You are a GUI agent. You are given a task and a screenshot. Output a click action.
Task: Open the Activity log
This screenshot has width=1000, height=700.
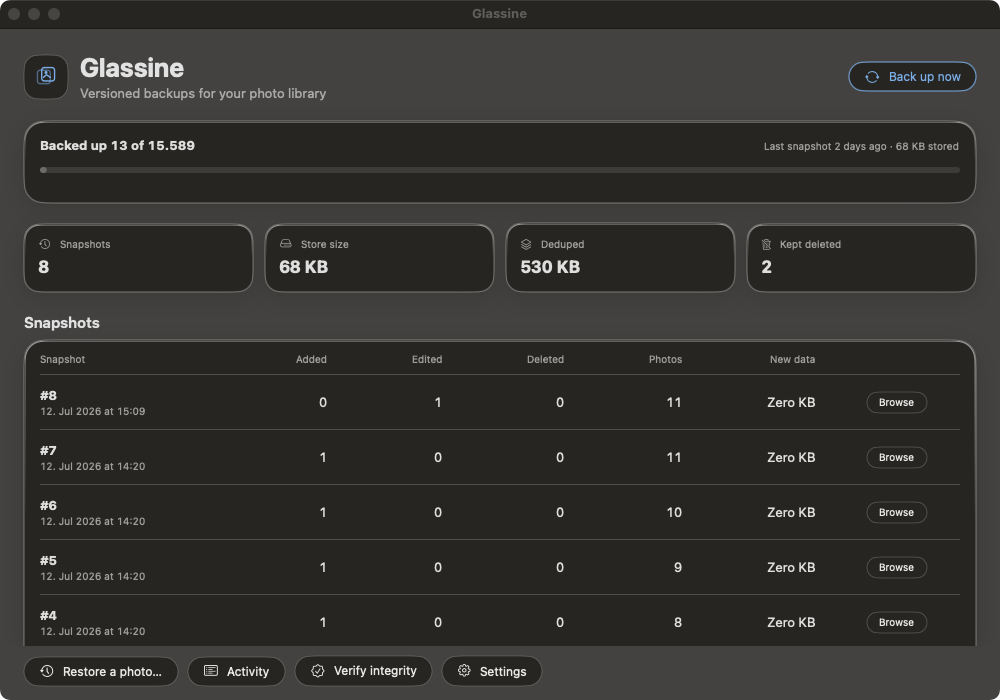(236, 671)
